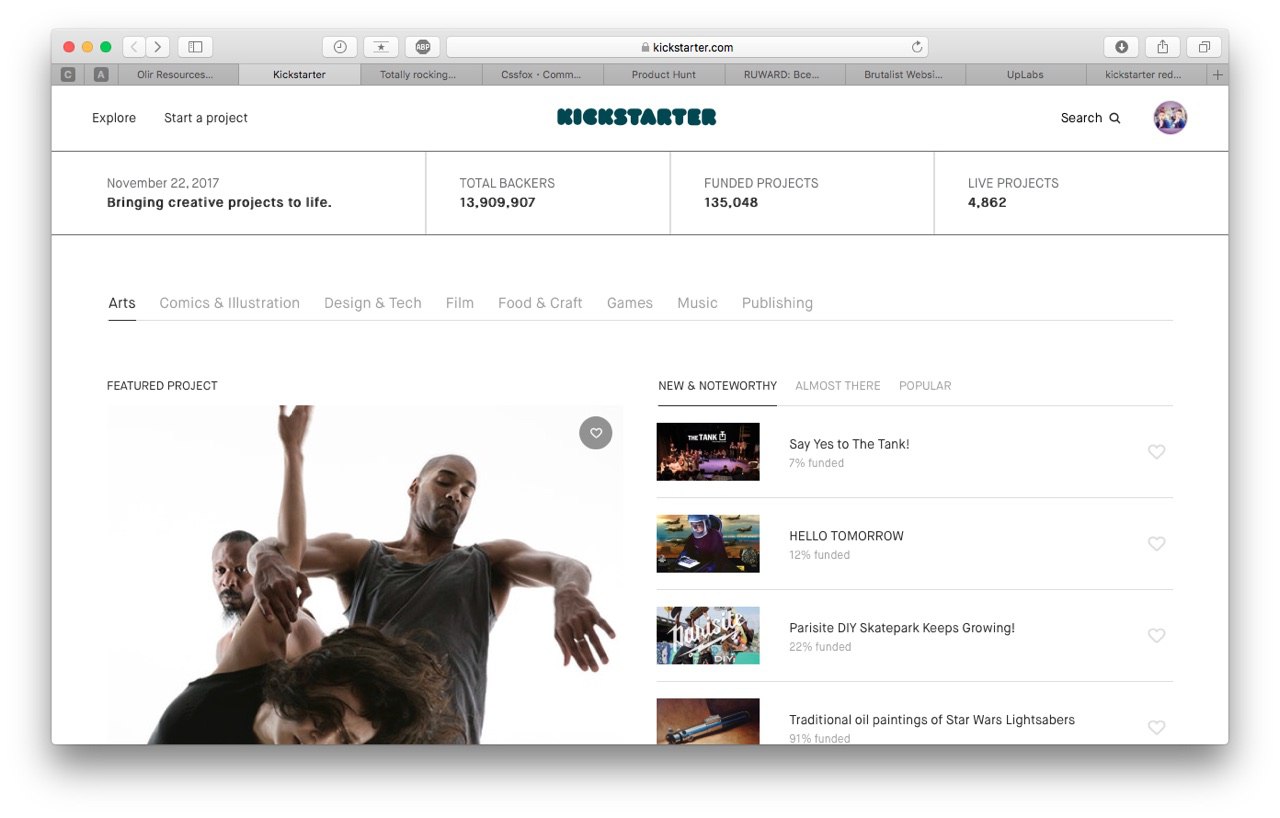The height and width of the screenshot is (818, 1280).
Task: Open the history clock toolbar icon
Action: coord(340,47)
